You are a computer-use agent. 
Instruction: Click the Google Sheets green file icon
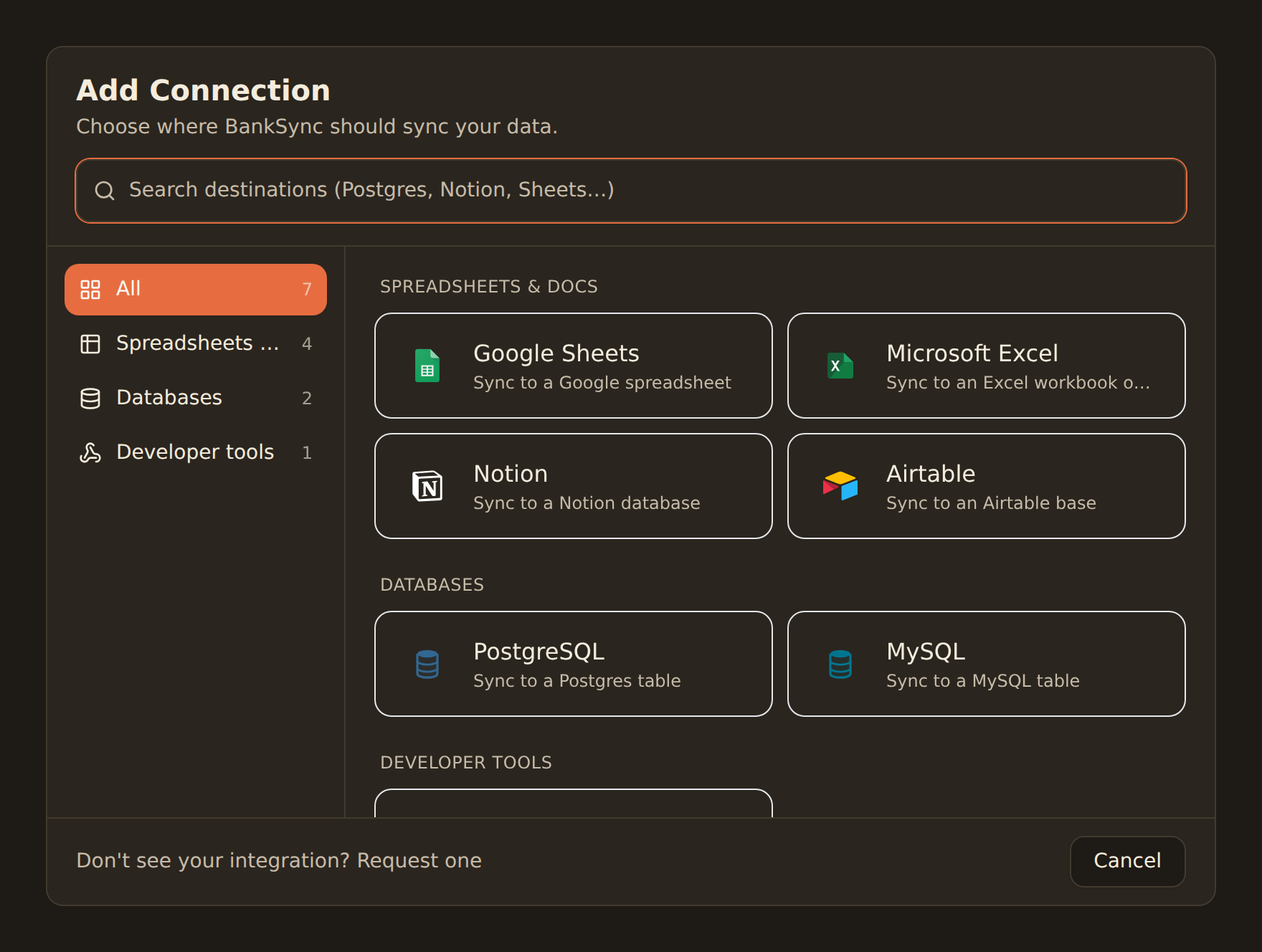427,366
